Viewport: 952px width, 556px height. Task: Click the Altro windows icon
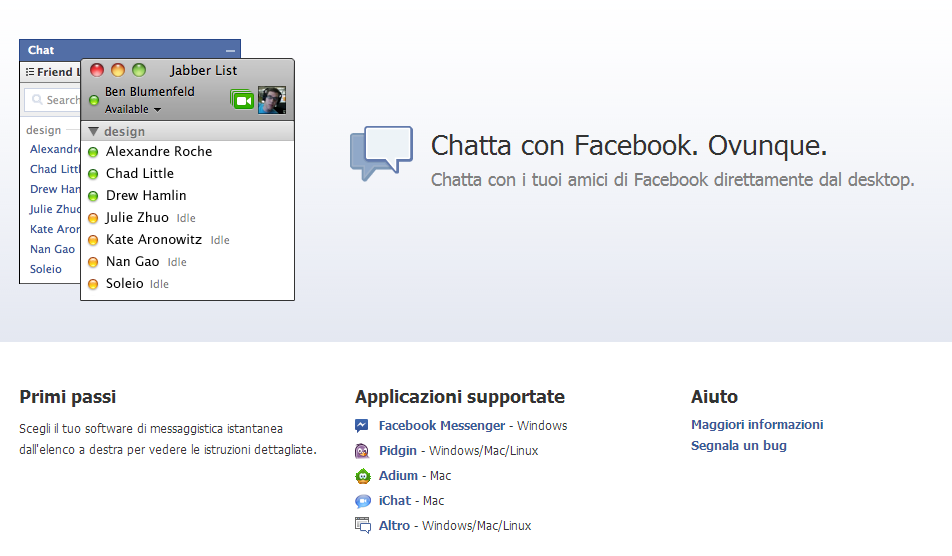[362, 526]
